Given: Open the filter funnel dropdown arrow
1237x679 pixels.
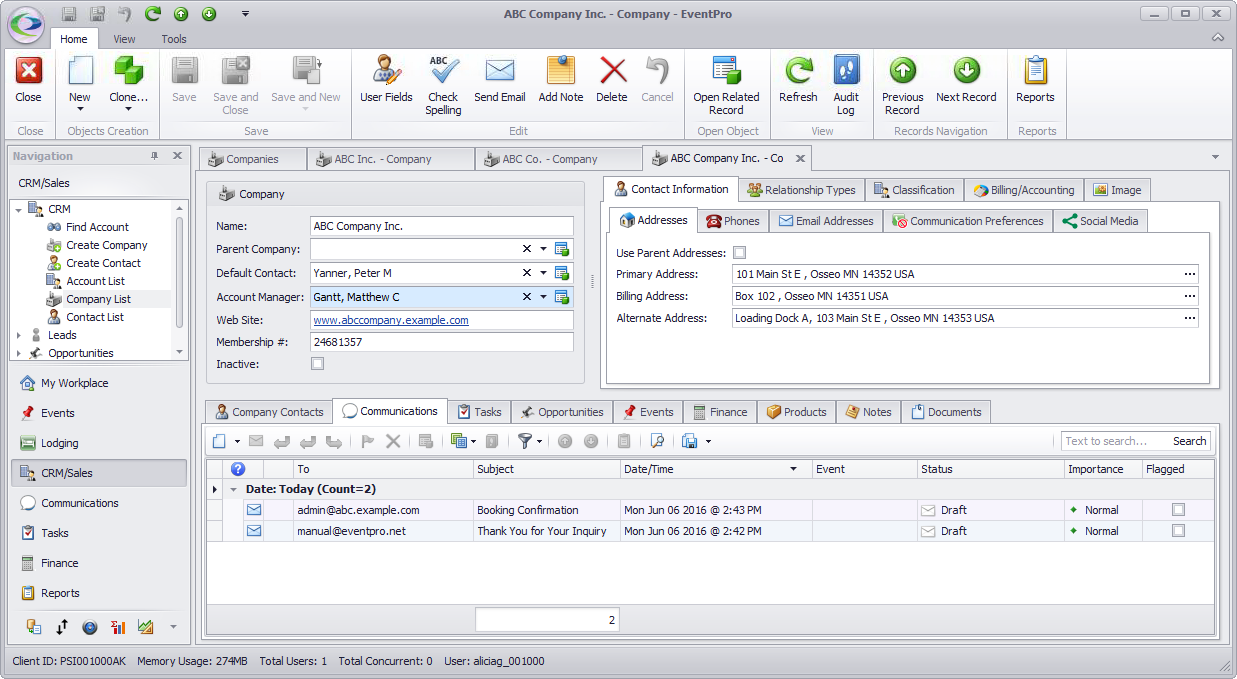Looking at the screenshot, I should [x=540, y=441].
